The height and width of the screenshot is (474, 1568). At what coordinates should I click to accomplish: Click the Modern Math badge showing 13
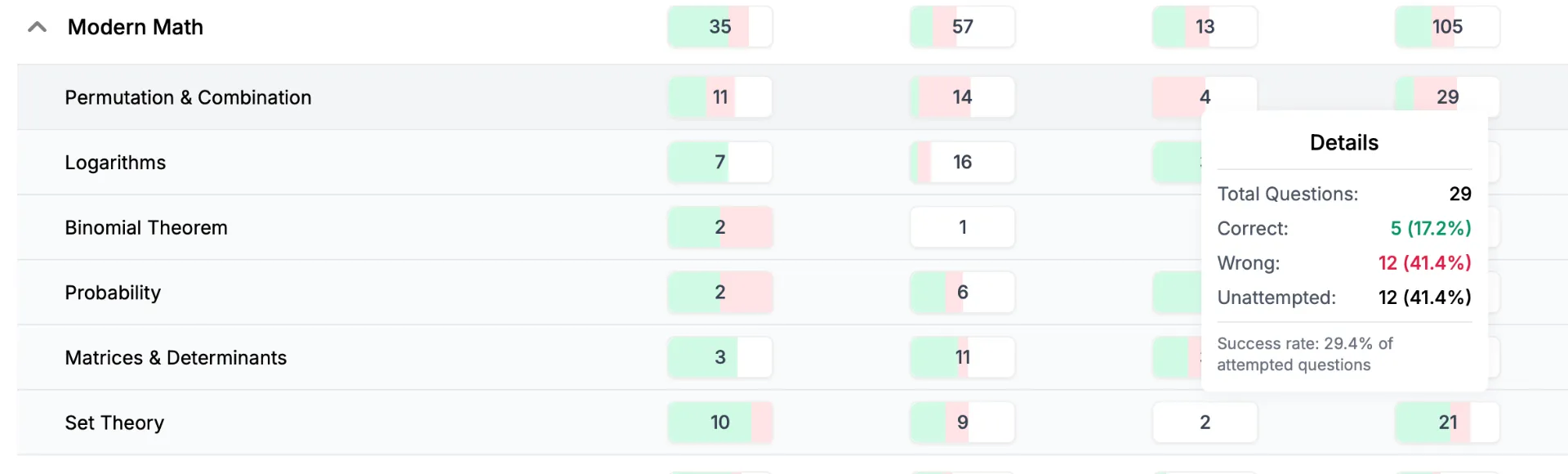click(x=1205, y=27)
